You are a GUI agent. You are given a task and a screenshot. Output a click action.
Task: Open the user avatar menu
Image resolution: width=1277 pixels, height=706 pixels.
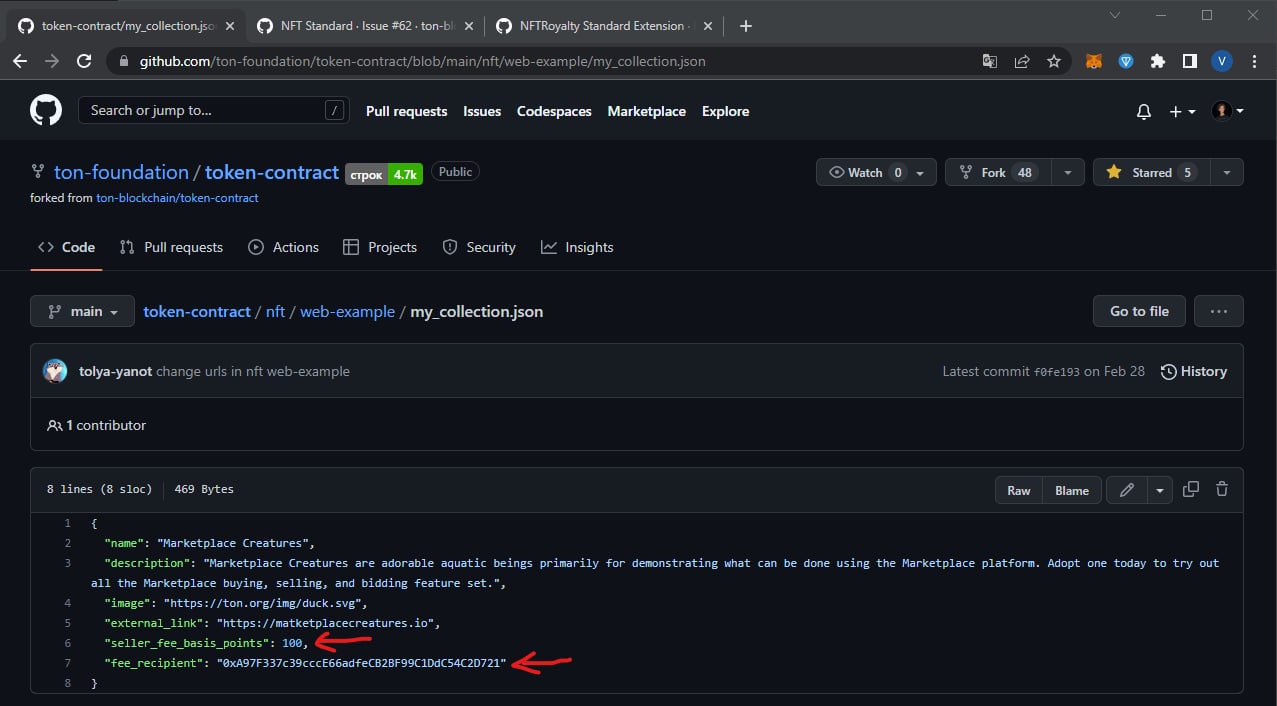point(1228,112)
